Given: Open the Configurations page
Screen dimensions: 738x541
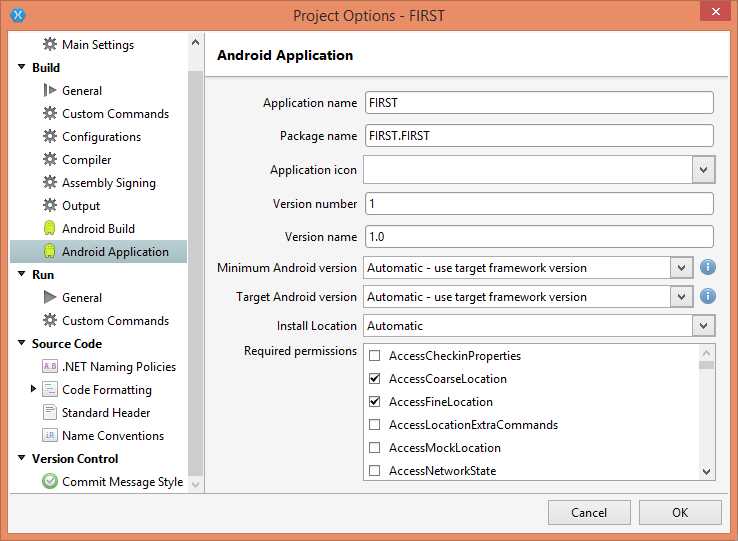Looking at the screenshot, I should (x=101, y=137).
